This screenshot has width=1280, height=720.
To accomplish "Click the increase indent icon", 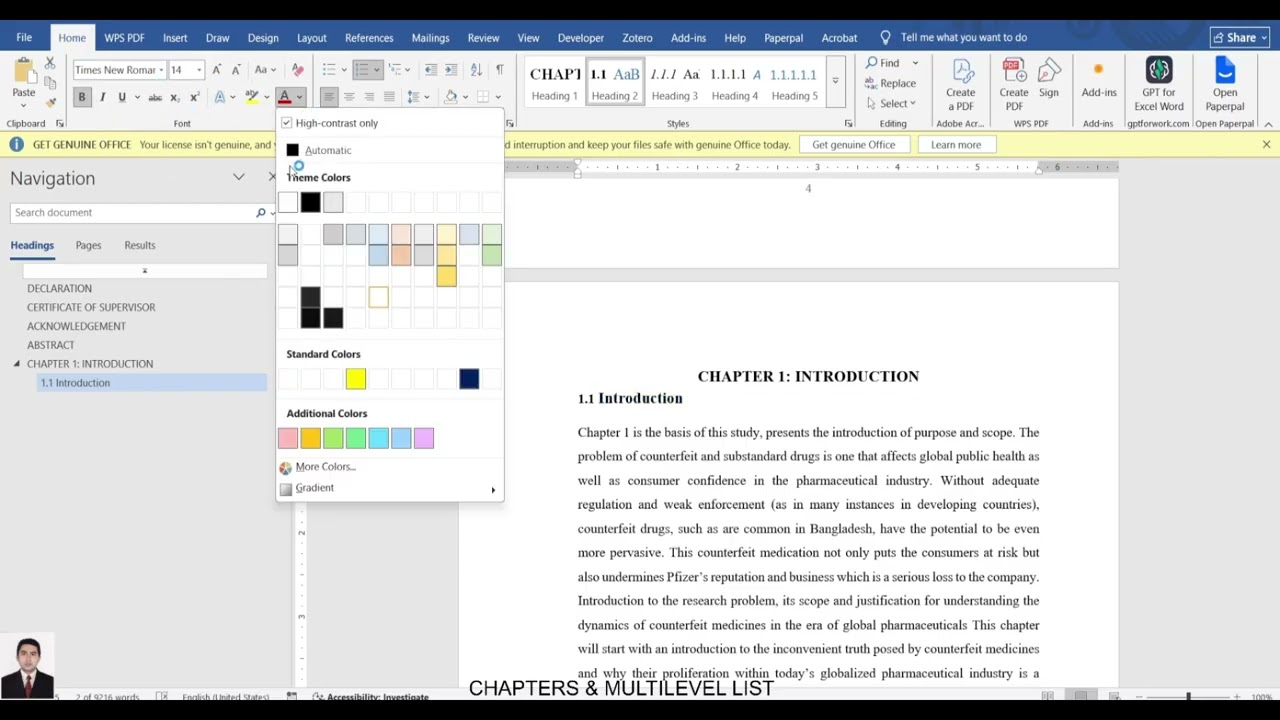I will (x=451, y=70).
